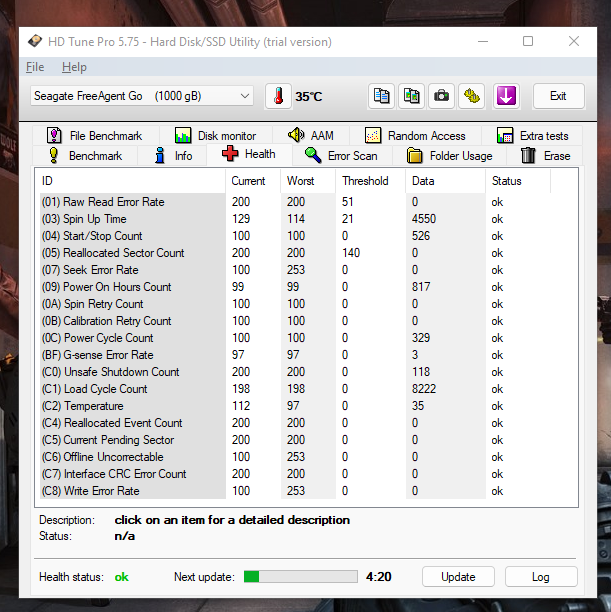Open the File menu

(35, 67)
